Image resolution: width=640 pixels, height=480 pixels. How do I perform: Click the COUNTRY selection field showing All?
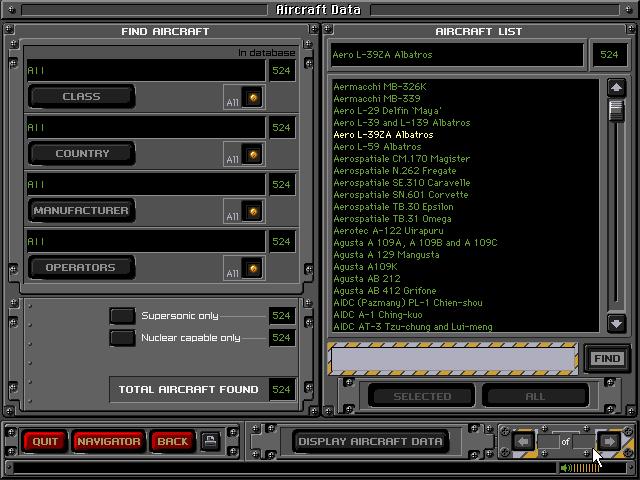coord(146,127)
